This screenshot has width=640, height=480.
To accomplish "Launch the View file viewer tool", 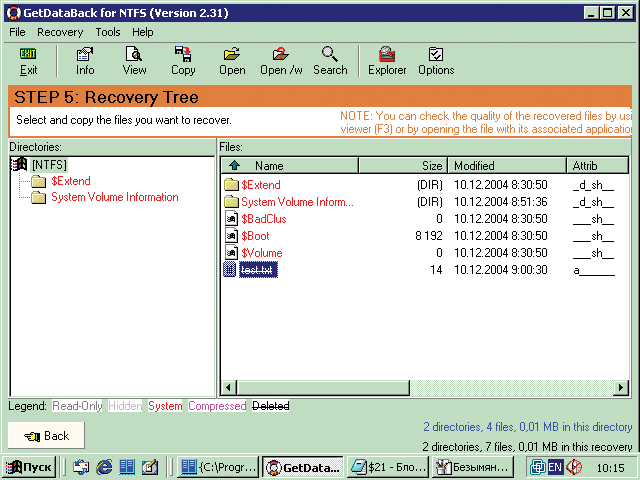I will (134, 54).
